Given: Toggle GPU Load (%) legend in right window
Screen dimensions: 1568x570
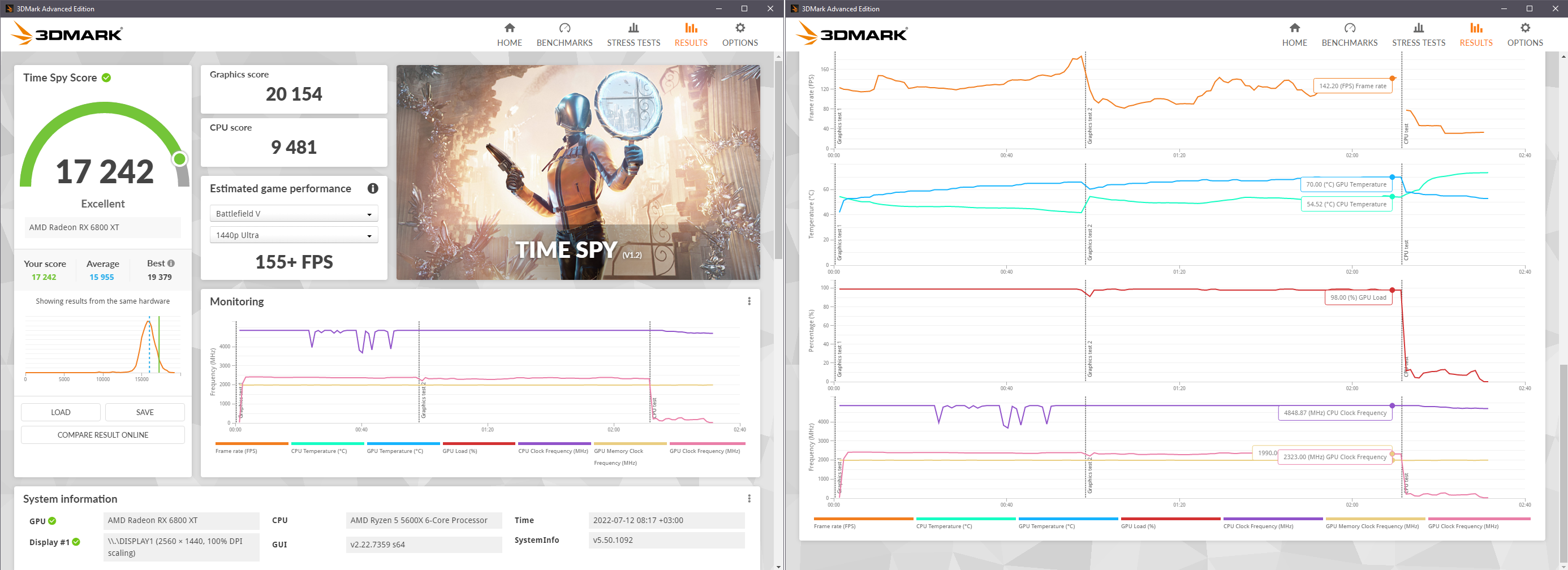Looking at the screenshot, I should tap(1170, 522).
